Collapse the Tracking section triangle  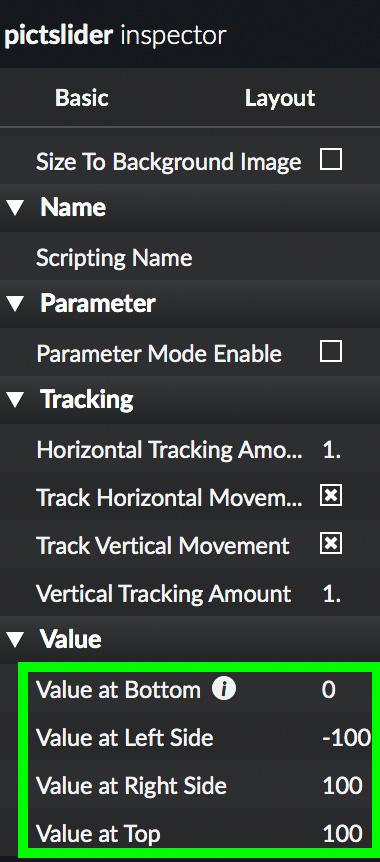15,400
